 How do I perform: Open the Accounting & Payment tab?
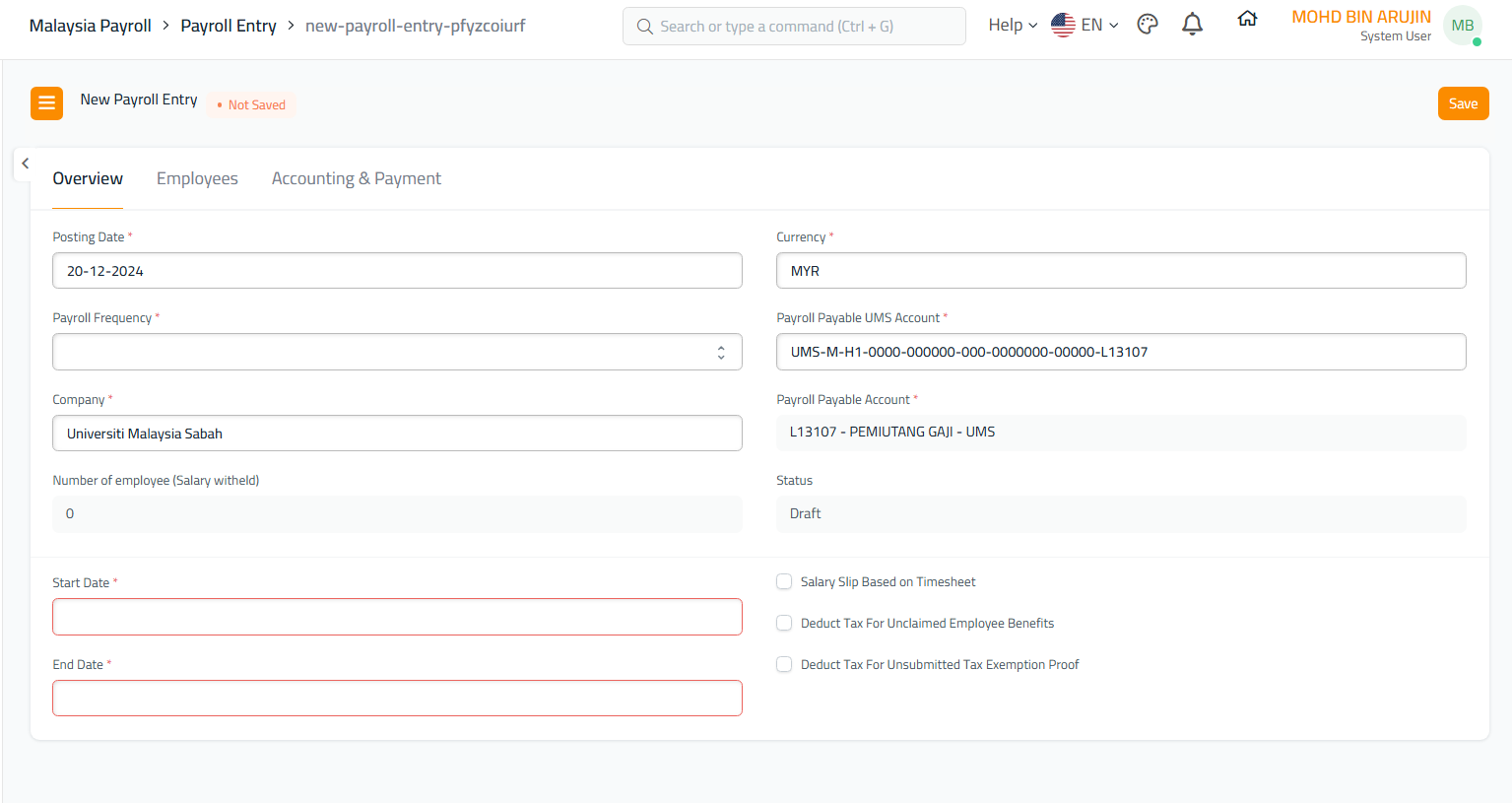356,178
